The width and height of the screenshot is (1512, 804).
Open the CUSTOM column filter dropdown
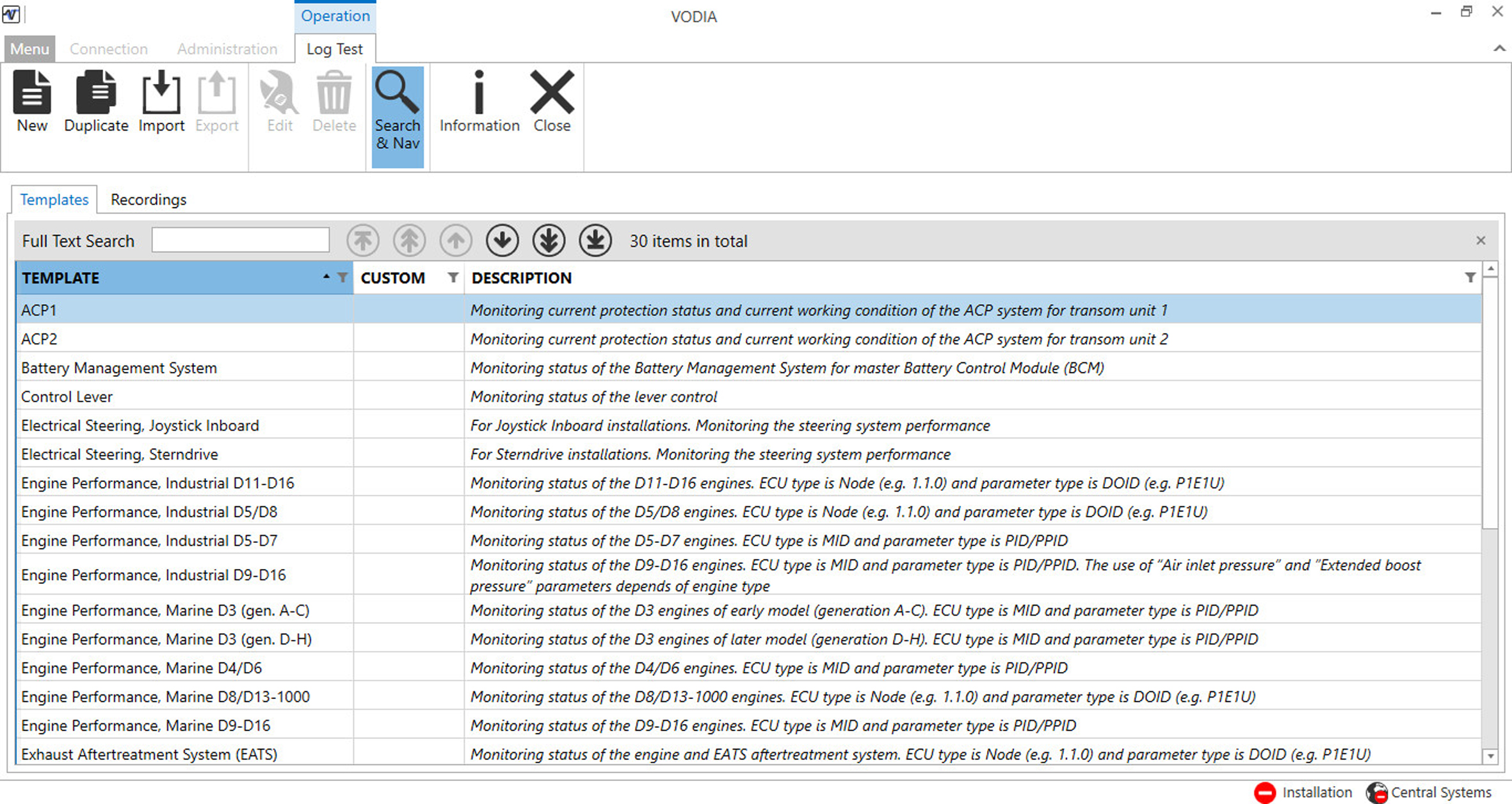[453, 278]
